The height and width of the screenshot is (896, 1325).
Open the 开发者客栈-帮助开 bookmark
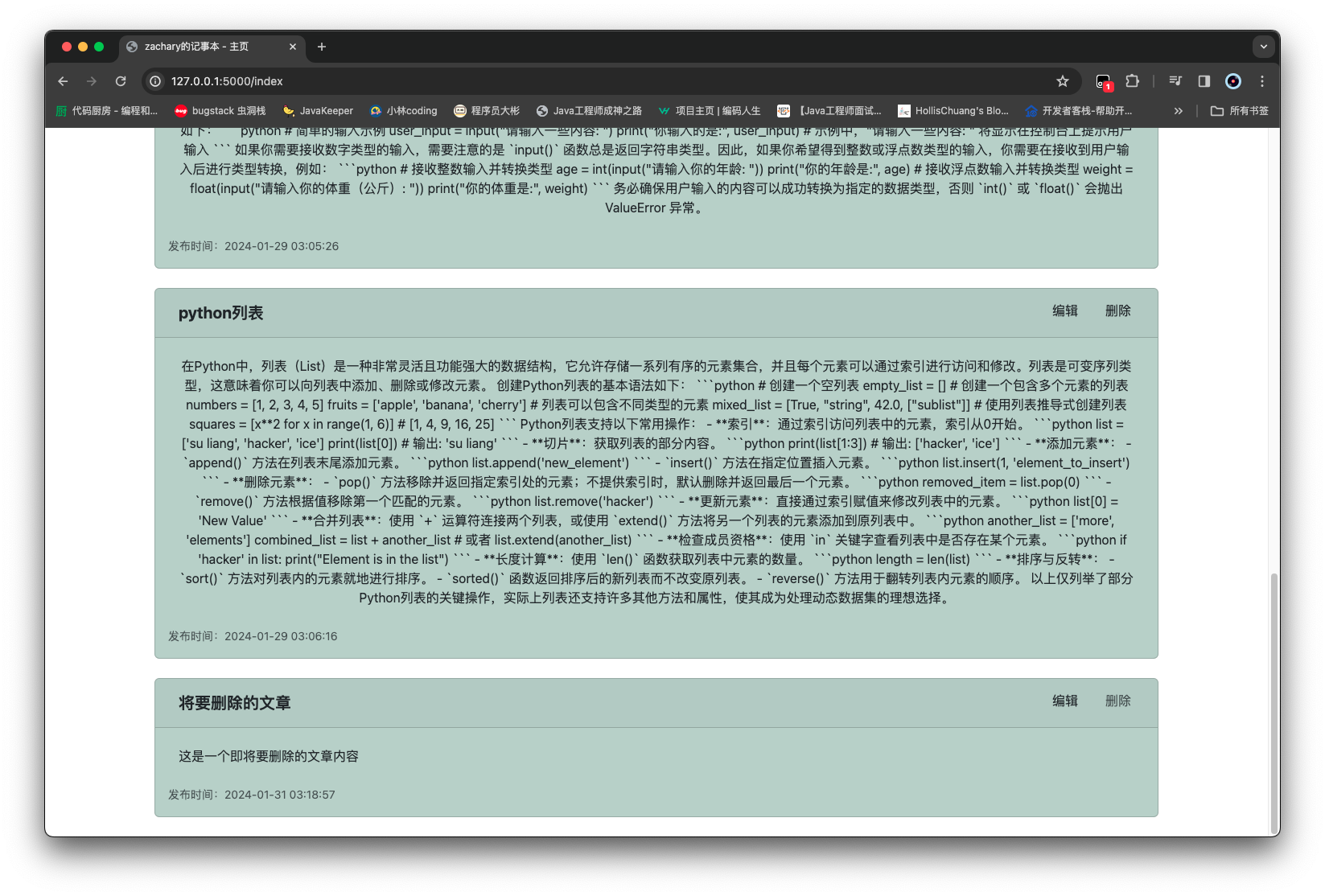(x=1079, y=111)
